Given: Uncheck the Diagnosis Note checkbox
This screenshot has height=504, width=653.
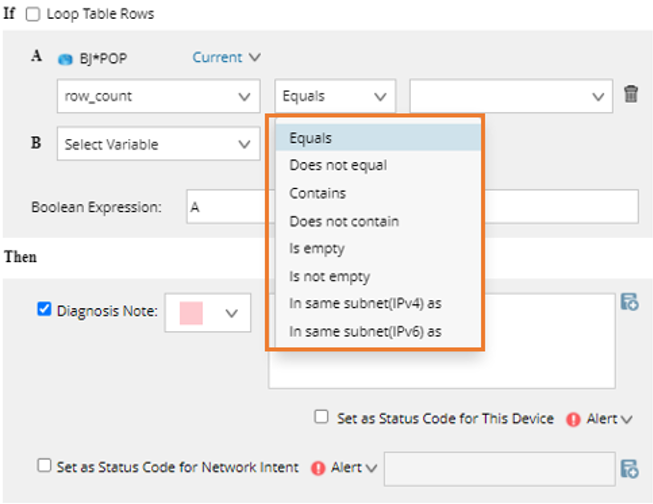Looking at the screenshot, I should (x=44, y=309).
